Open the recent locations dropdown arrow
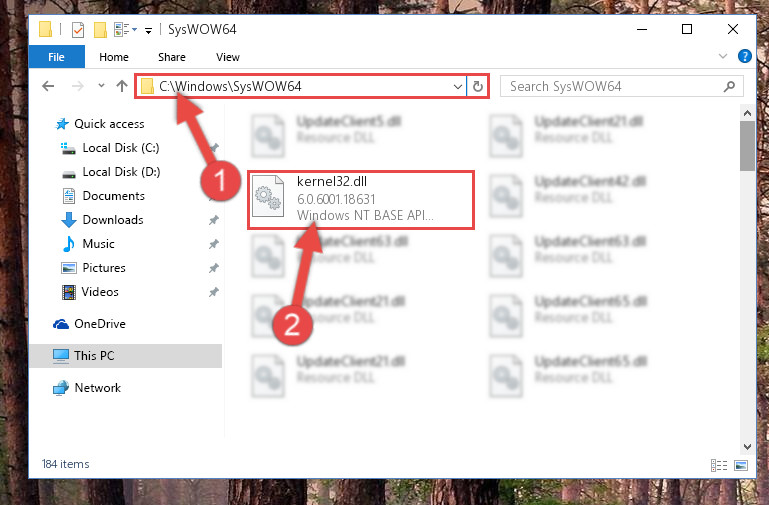The image size is (769, 505). 101,86
